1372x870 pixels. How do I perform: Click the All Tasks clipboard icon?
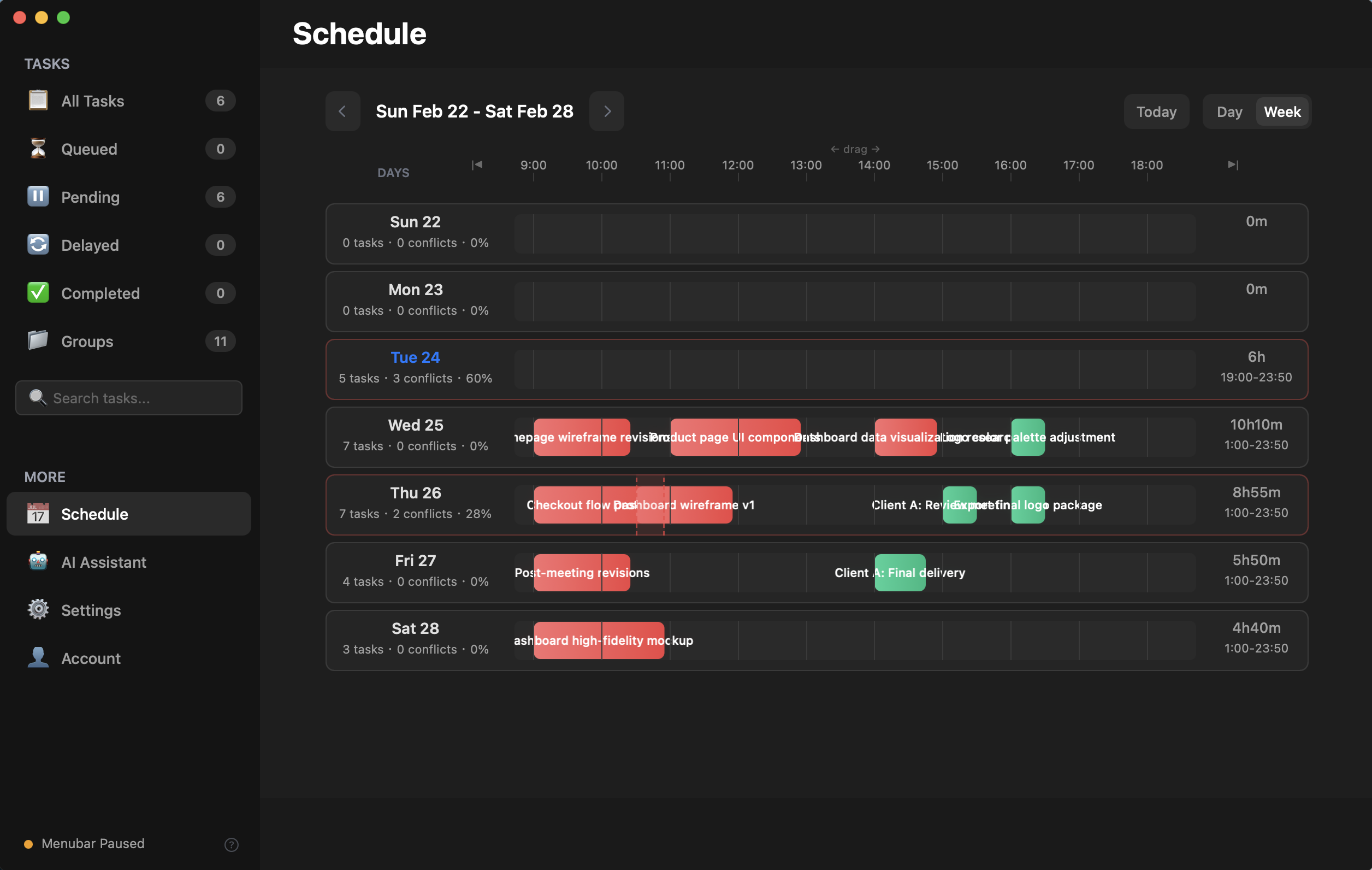tap(38, 101)
